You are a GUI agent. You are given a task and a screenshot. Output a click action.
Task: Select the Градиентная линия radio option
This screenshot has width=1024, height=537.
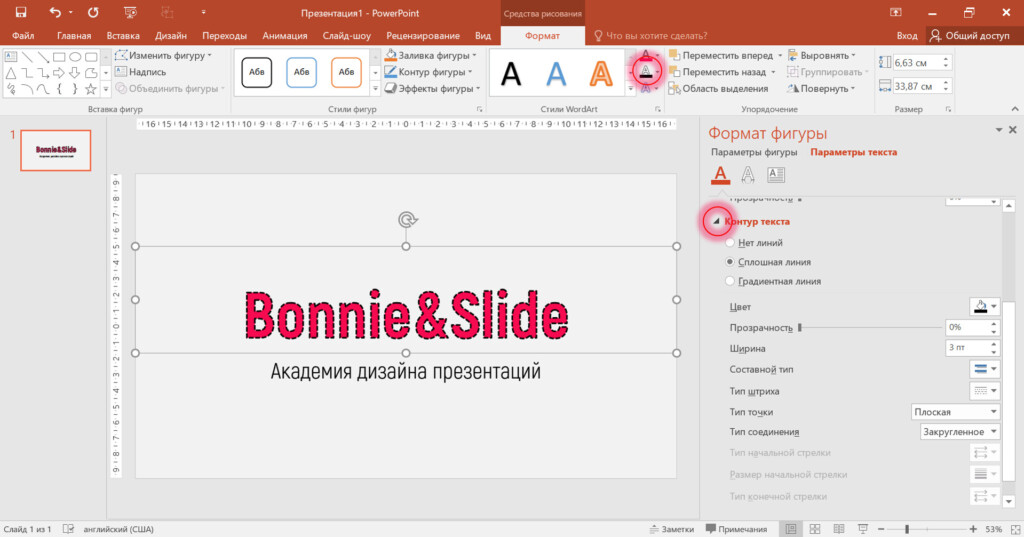[x=731, y=281]
